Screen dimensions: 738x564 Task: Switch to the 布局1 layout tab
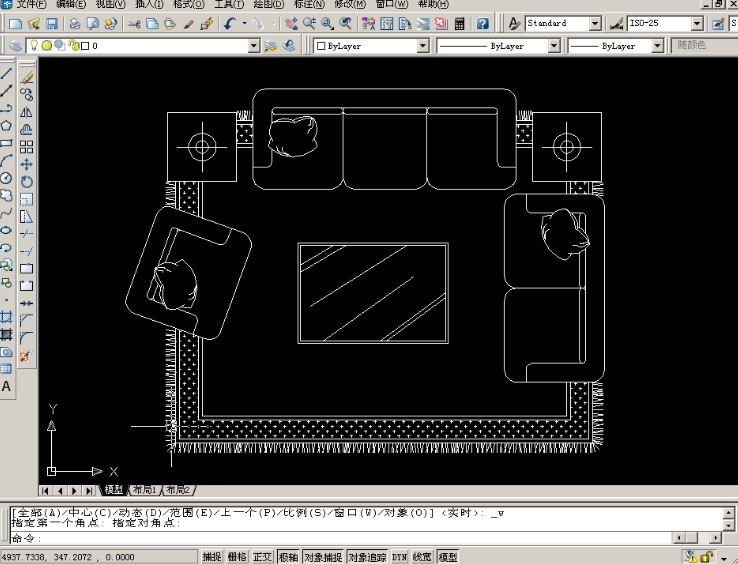144,490
